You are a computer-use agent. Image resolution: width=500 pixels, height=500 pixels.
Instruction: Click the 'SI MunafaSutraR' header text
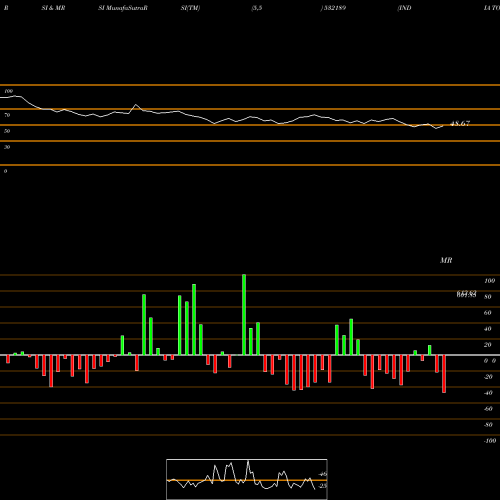(123, 8)
